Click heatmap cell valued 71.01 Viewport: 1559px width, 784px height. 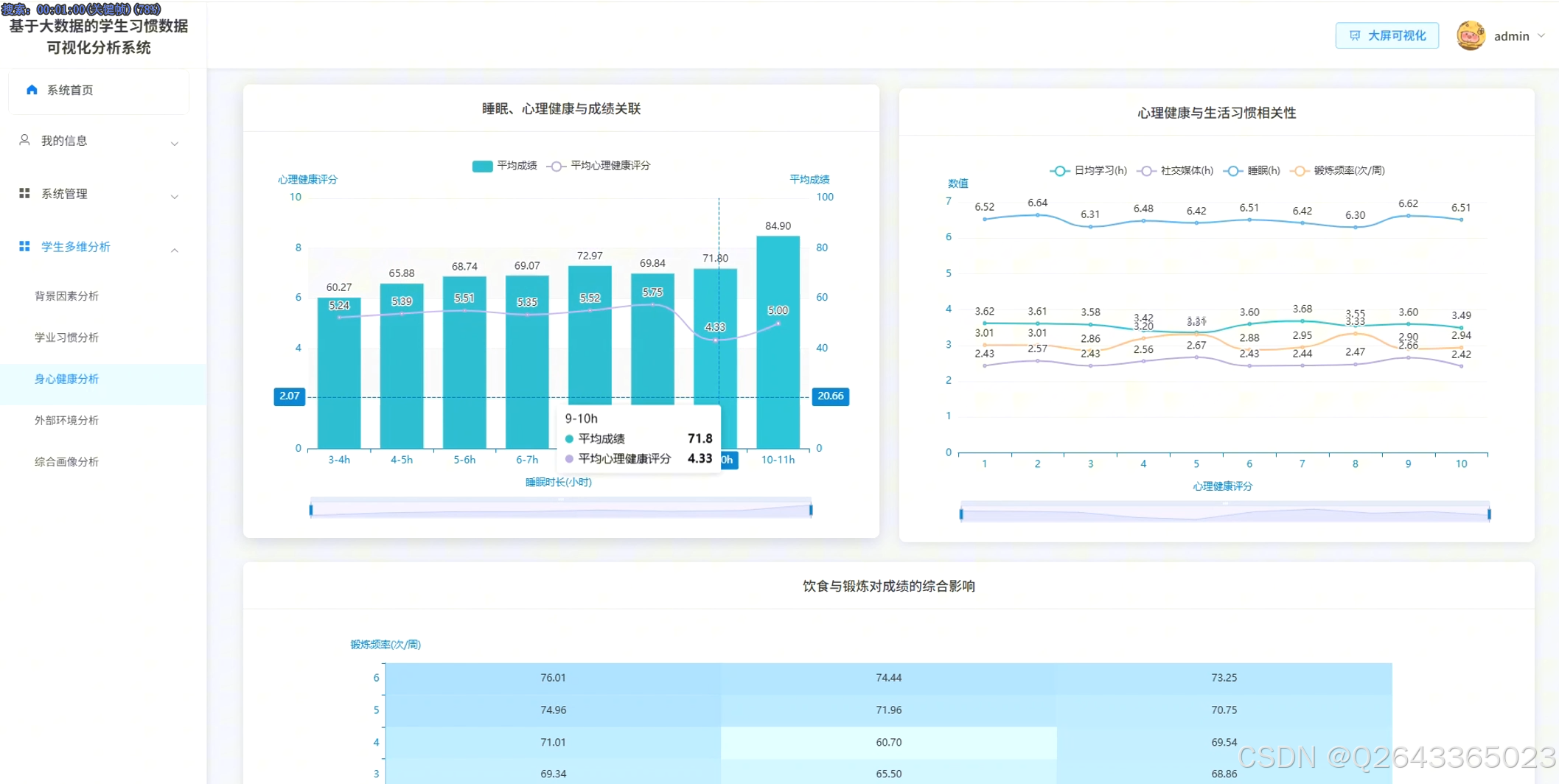pos(553,743)
